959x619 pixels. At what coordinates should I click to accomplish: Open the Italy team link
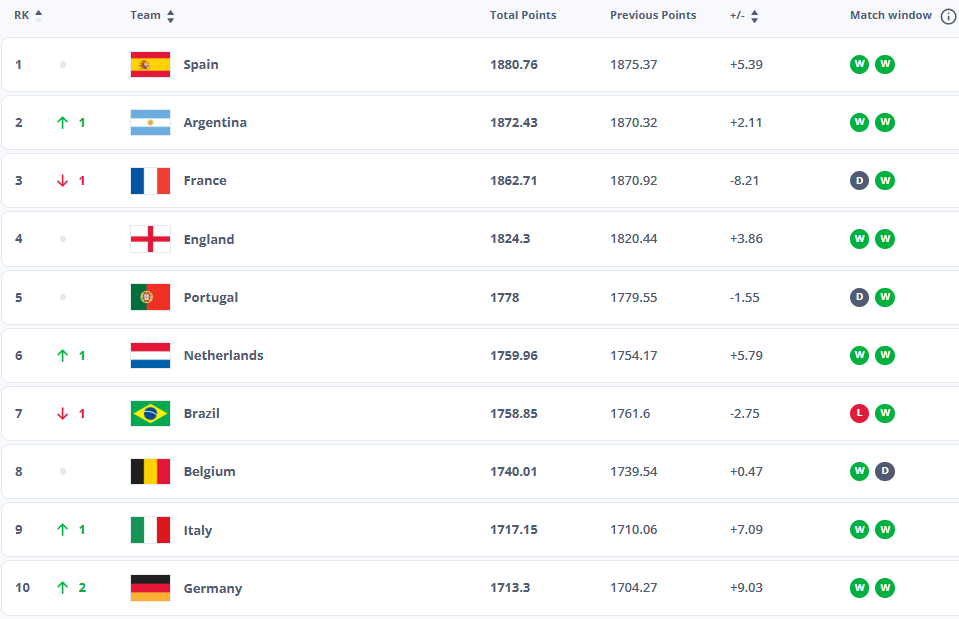coord(198,531)
